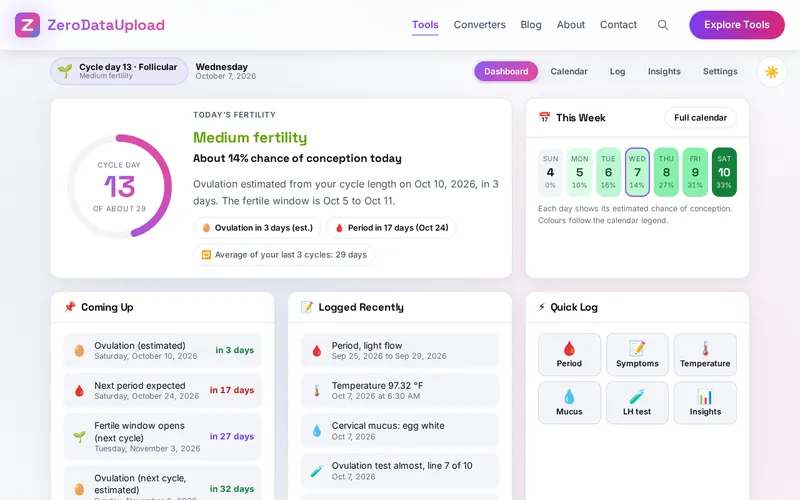Screen dimensions: 800x500
Task: Click "in 3 days" in Ovulation row
Action: (x=235, y=350)
